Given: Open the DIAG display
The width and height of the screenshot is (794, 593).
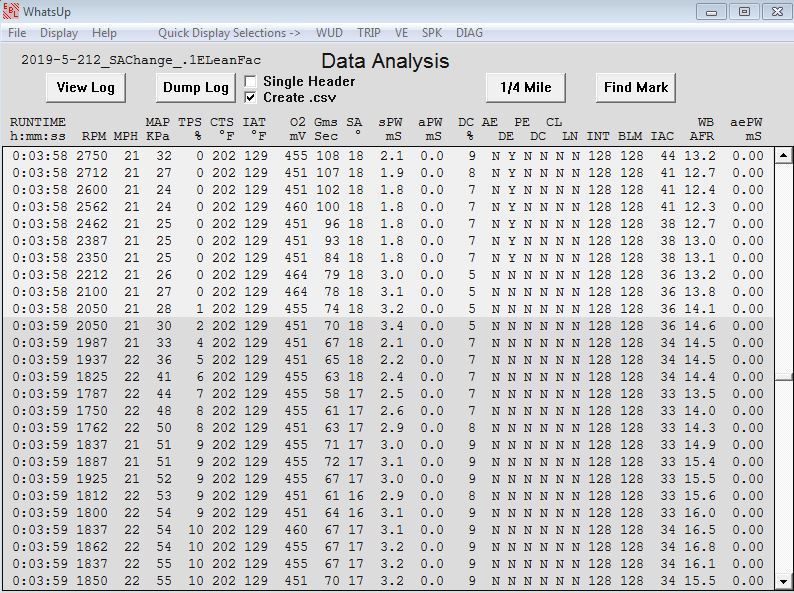Looking at the screenshot, I should [x=469, y=33].
